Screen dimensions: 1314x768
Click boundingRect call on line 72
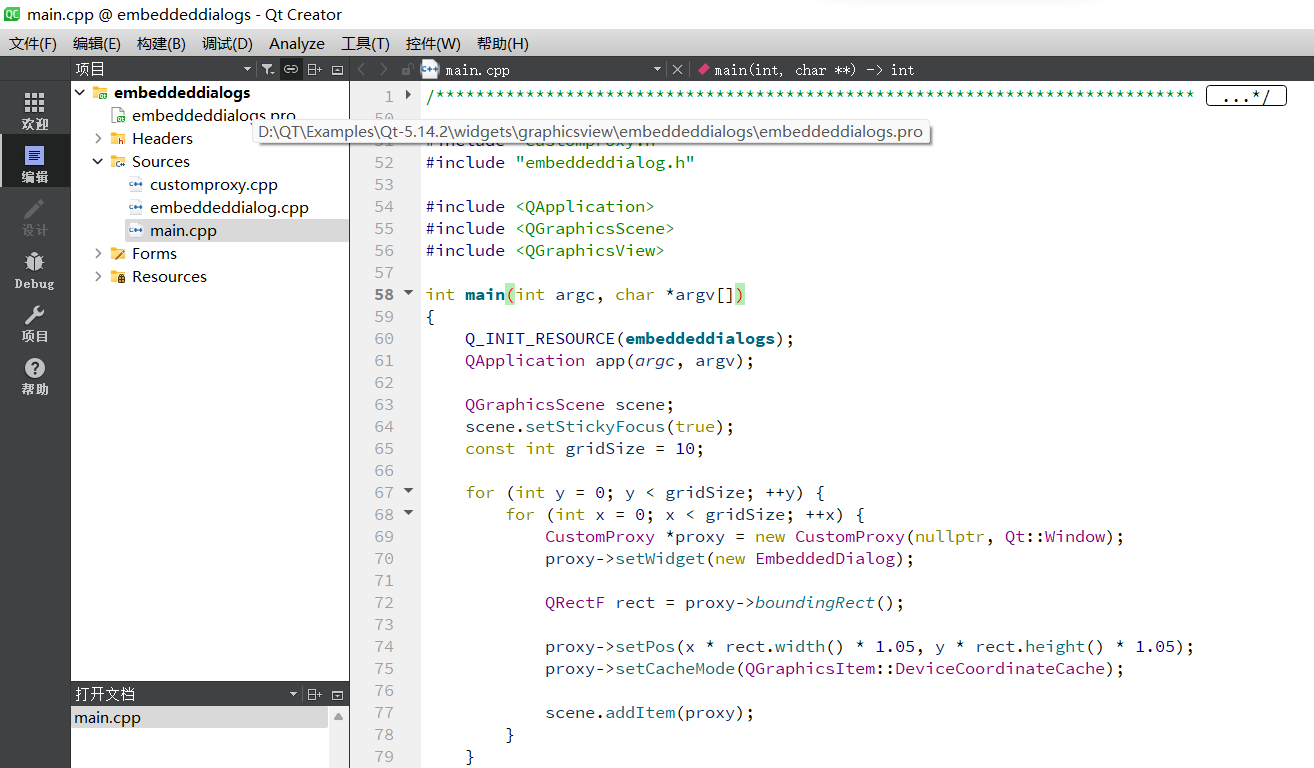coord(815,602)
